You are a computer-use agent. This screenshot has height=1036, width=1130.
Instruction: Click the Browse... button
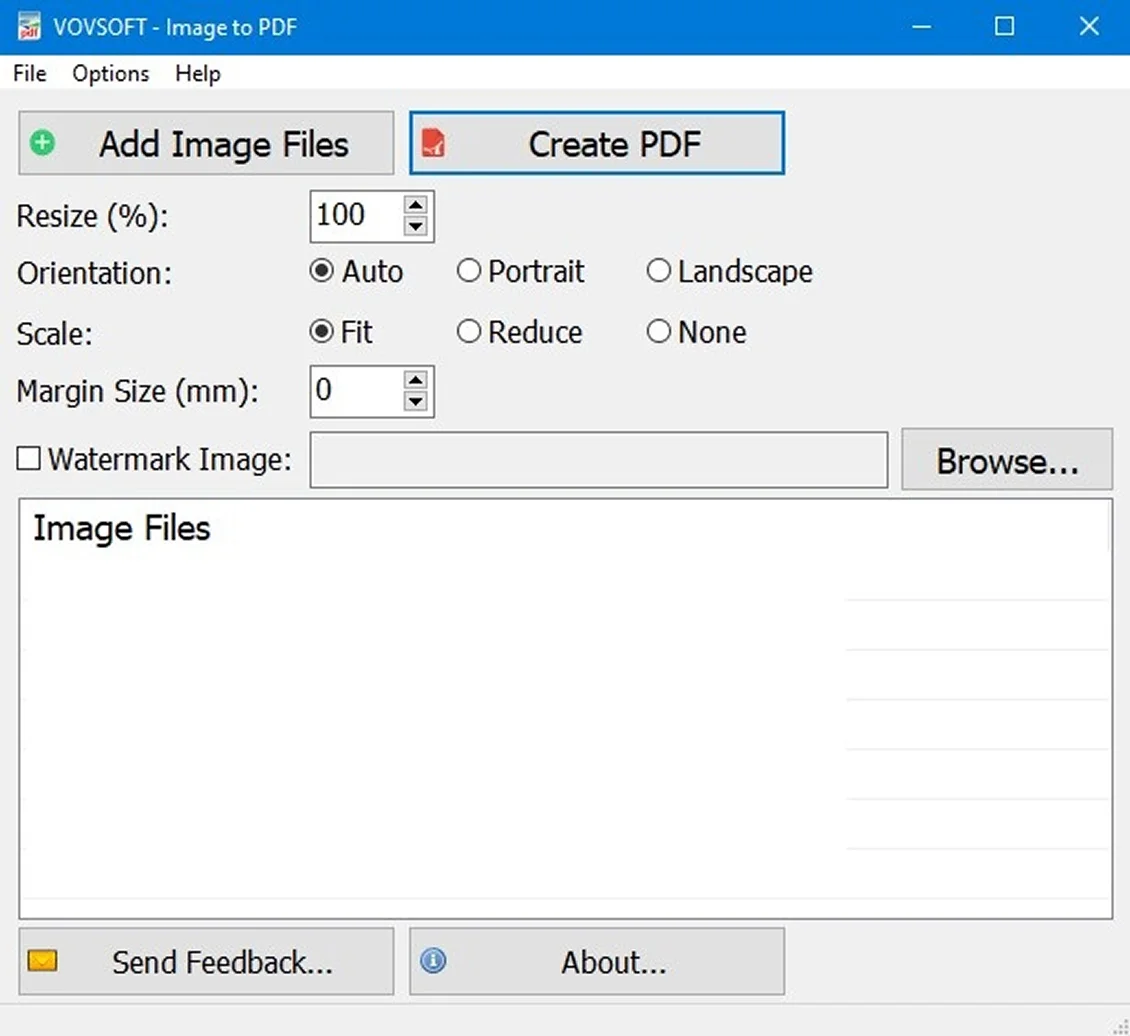point(1007,460)
